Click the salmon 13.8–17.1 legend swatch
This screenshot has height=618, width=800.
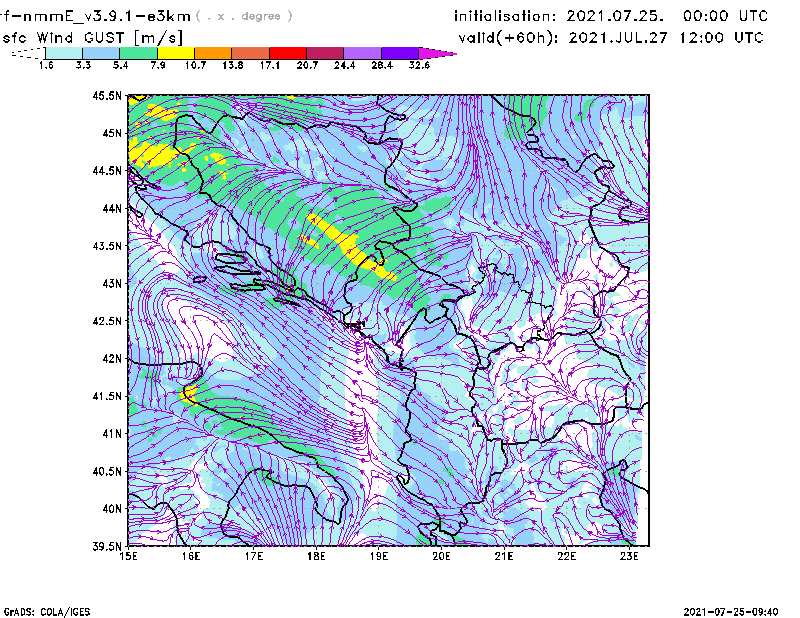point(251,53)
